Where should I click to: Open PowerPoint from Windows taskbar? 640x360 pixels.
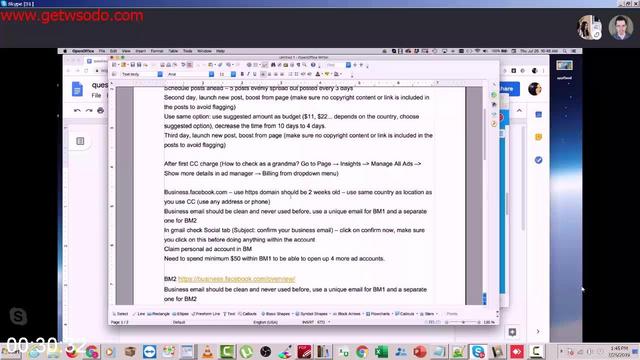pos(420,351)
